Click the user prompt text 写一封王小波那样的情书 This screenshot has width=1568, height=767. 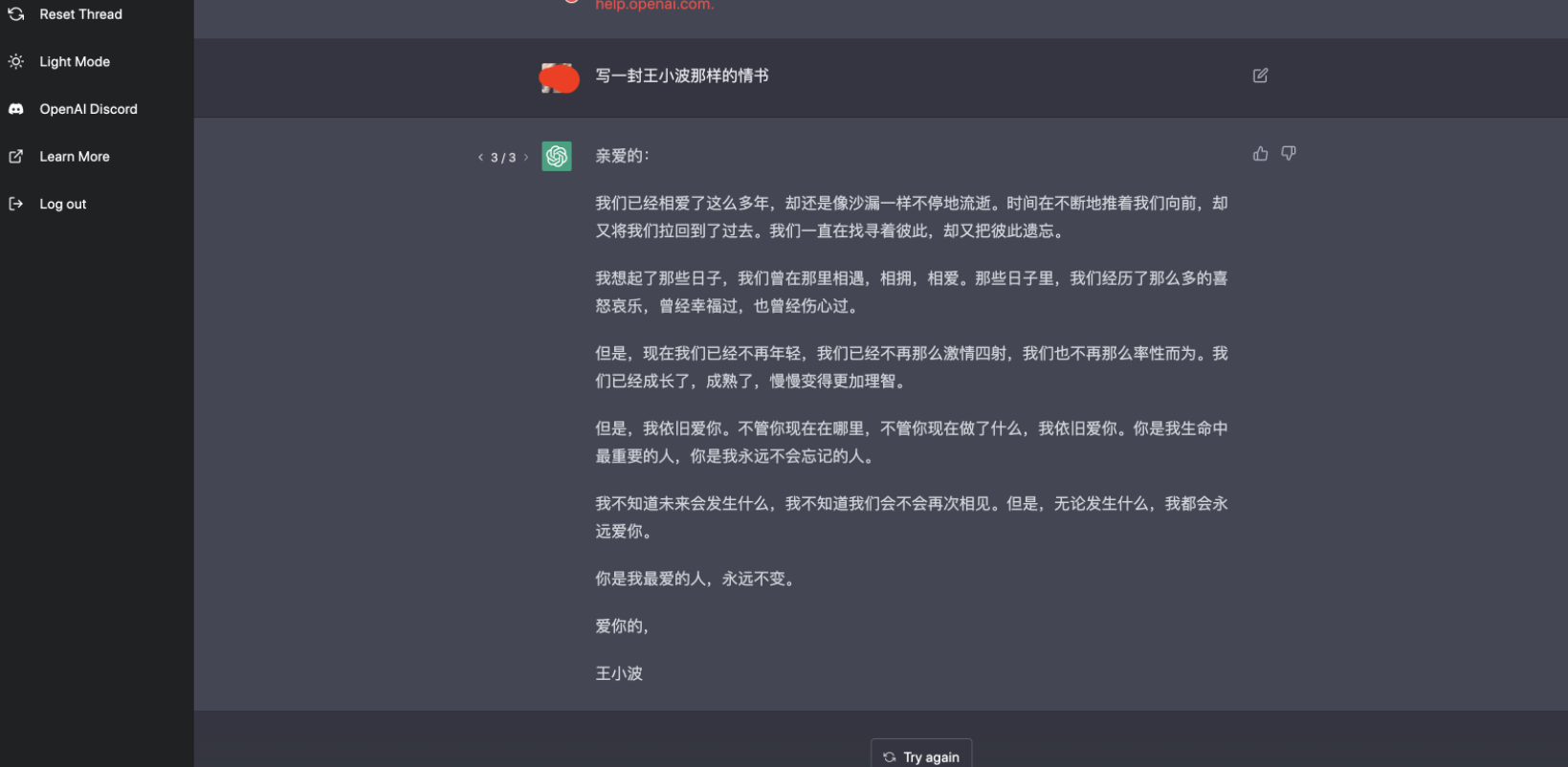click(682, 76)
